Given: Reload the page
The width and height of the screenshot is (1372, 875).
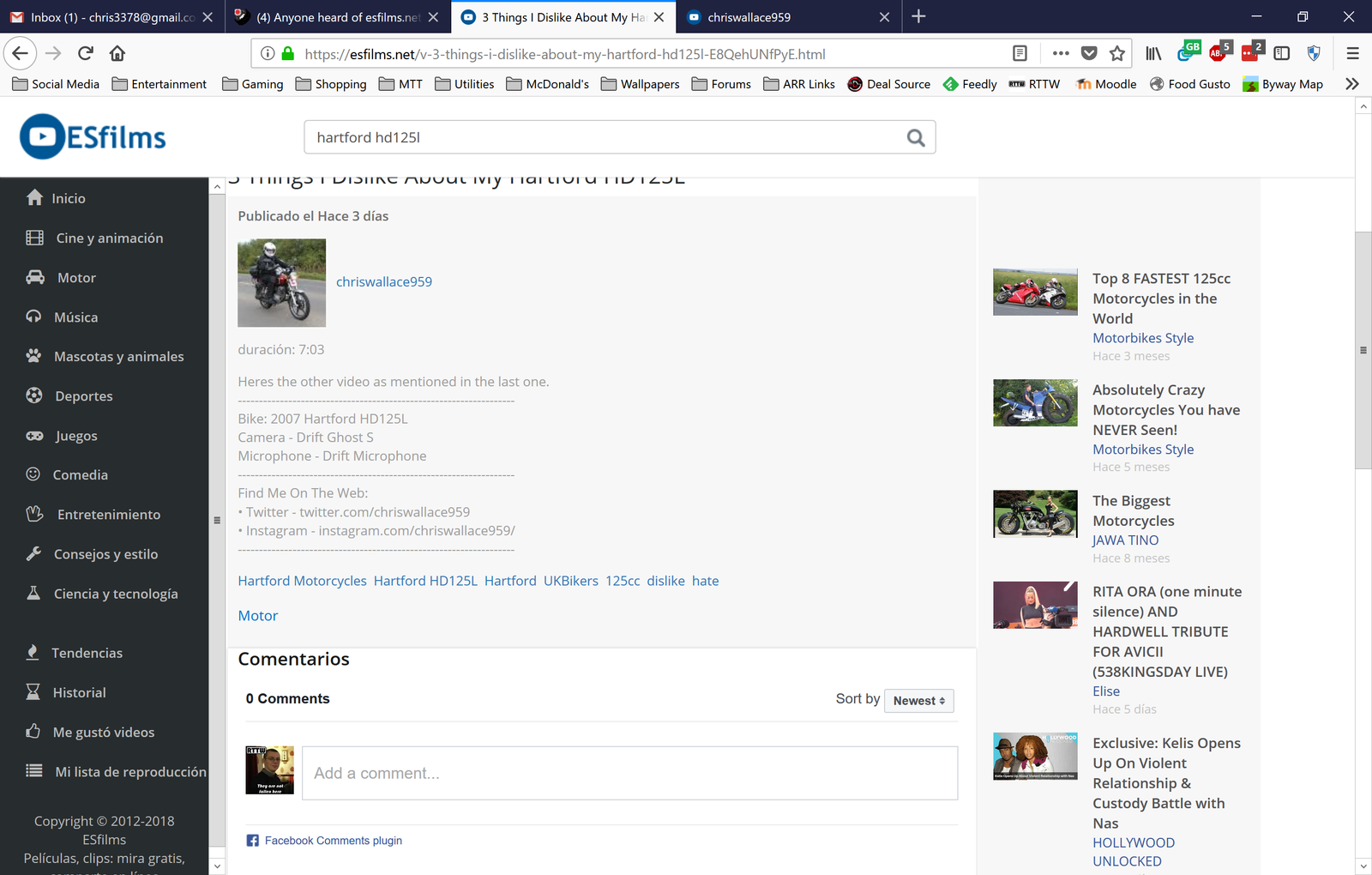Looking at the screenshot, I should pos(85,53).
